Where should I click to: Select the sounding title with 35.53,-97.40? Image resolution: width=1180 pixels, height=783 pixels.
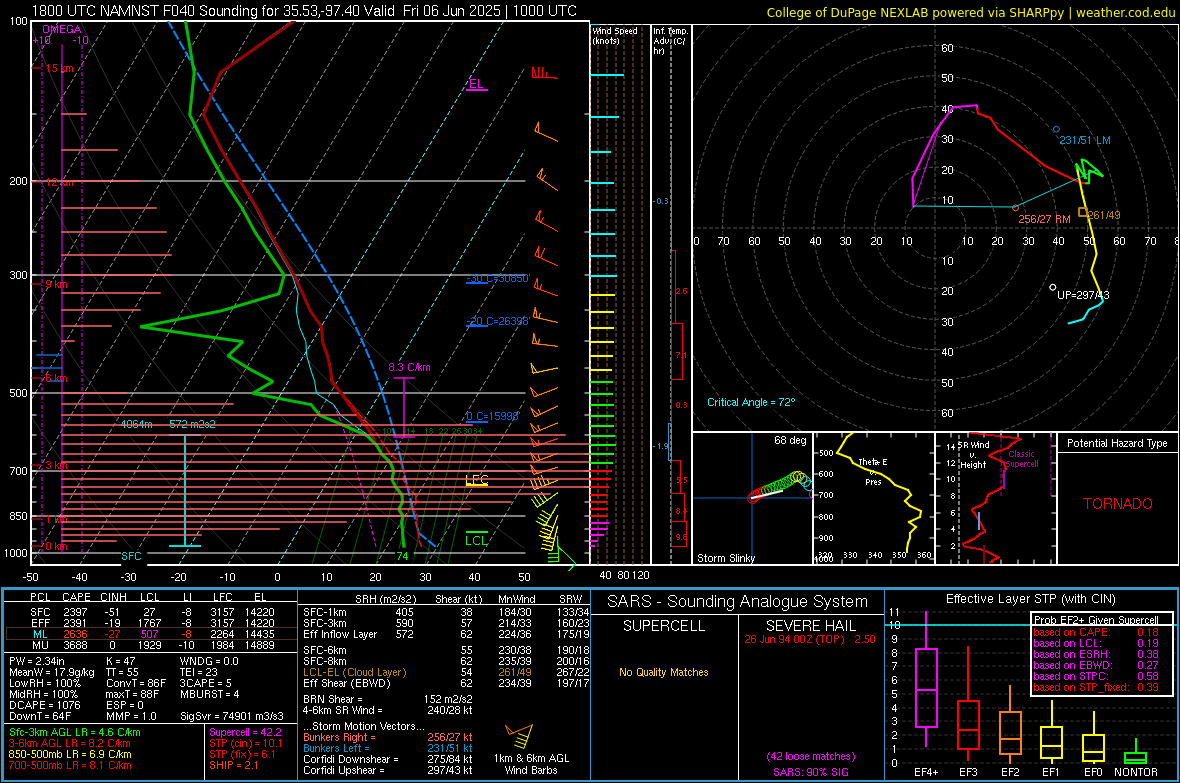[x=304, y=11]
